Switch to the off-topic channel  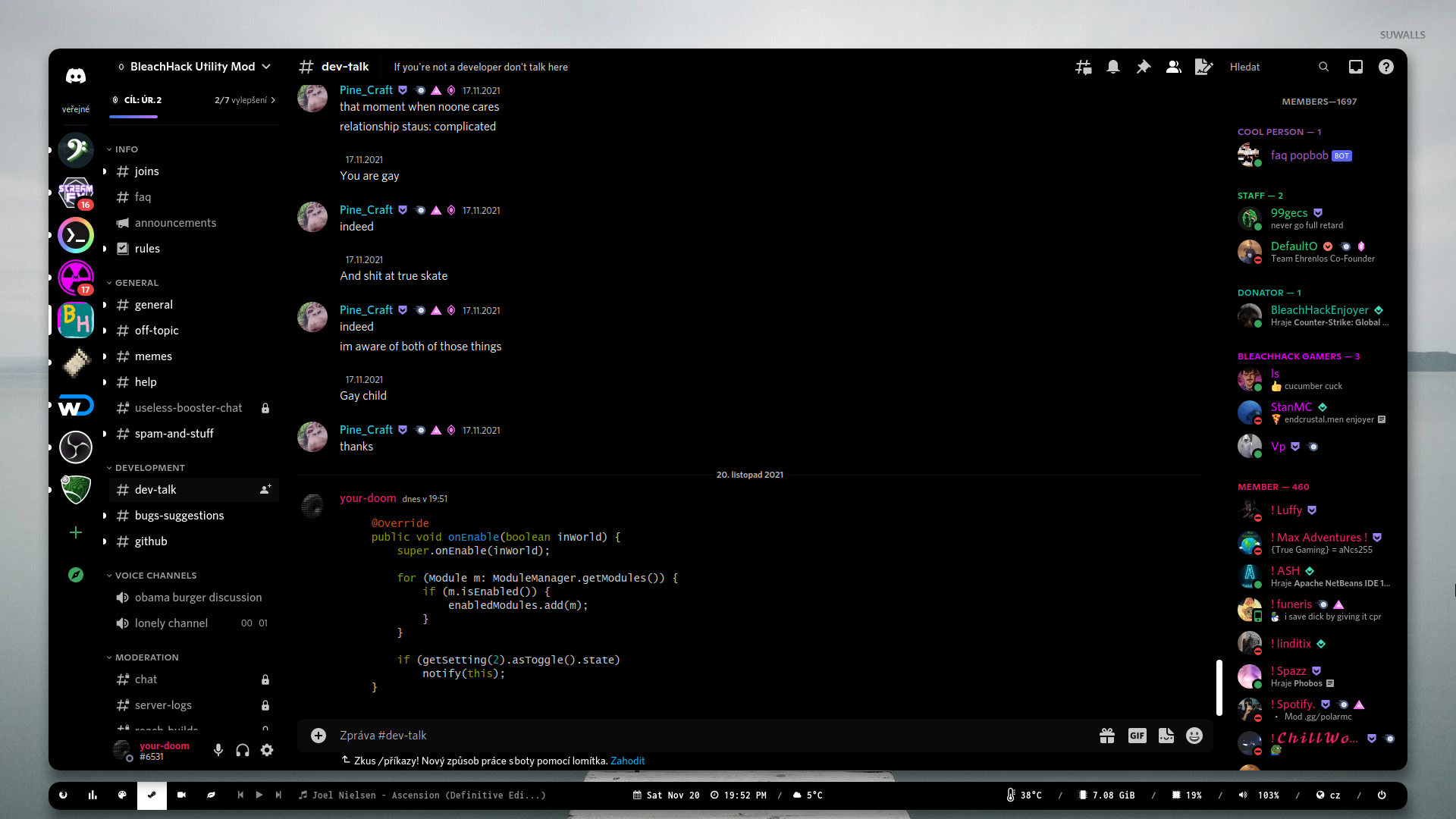156,331
